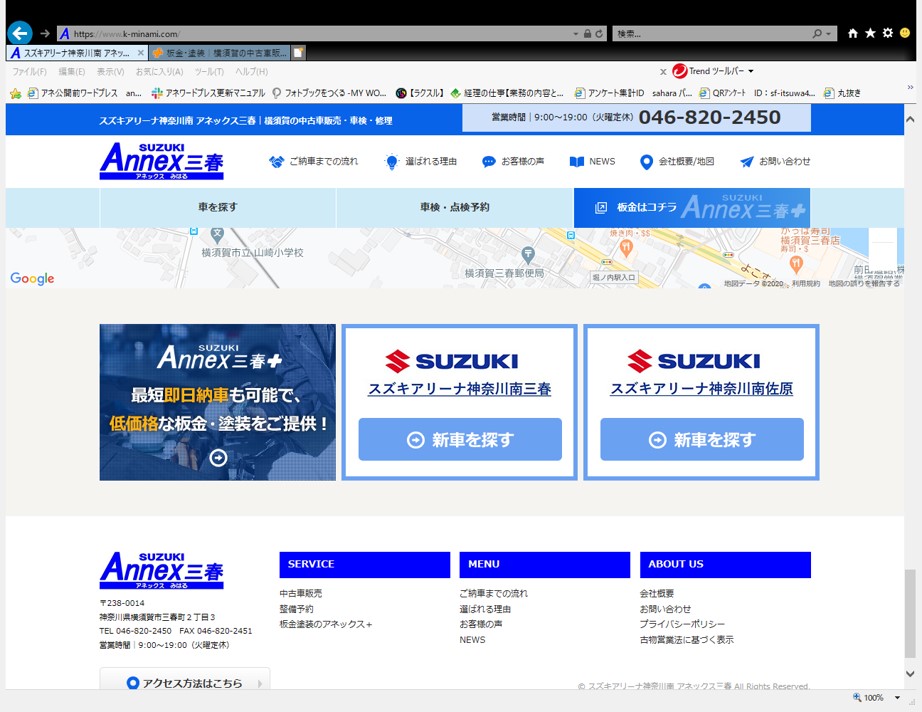Click the paper plane icon beside お問い合わせ
This screenshot has width=922, height=712.
(x=747, y=162)
